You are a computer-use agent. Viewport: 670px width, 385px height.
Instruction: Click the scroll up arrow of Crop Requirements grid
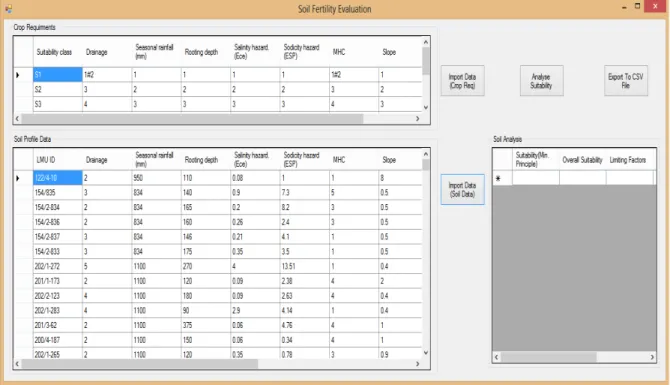pos(426,42)
